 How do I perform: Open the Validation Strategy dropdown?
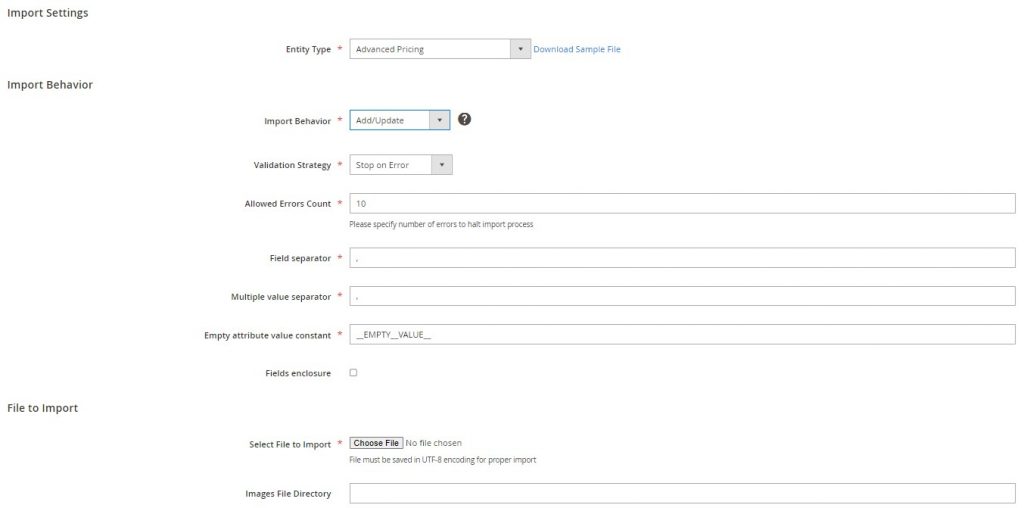tap(400, 165)
